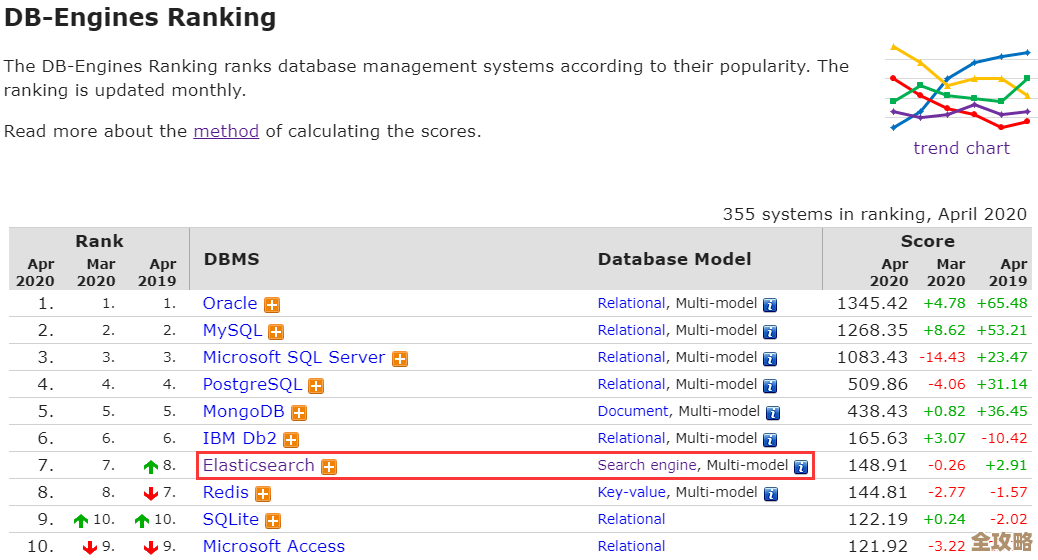Expand the plus icon next to Oracle
The image size is (1038, 560).
[x=272, y=305]
